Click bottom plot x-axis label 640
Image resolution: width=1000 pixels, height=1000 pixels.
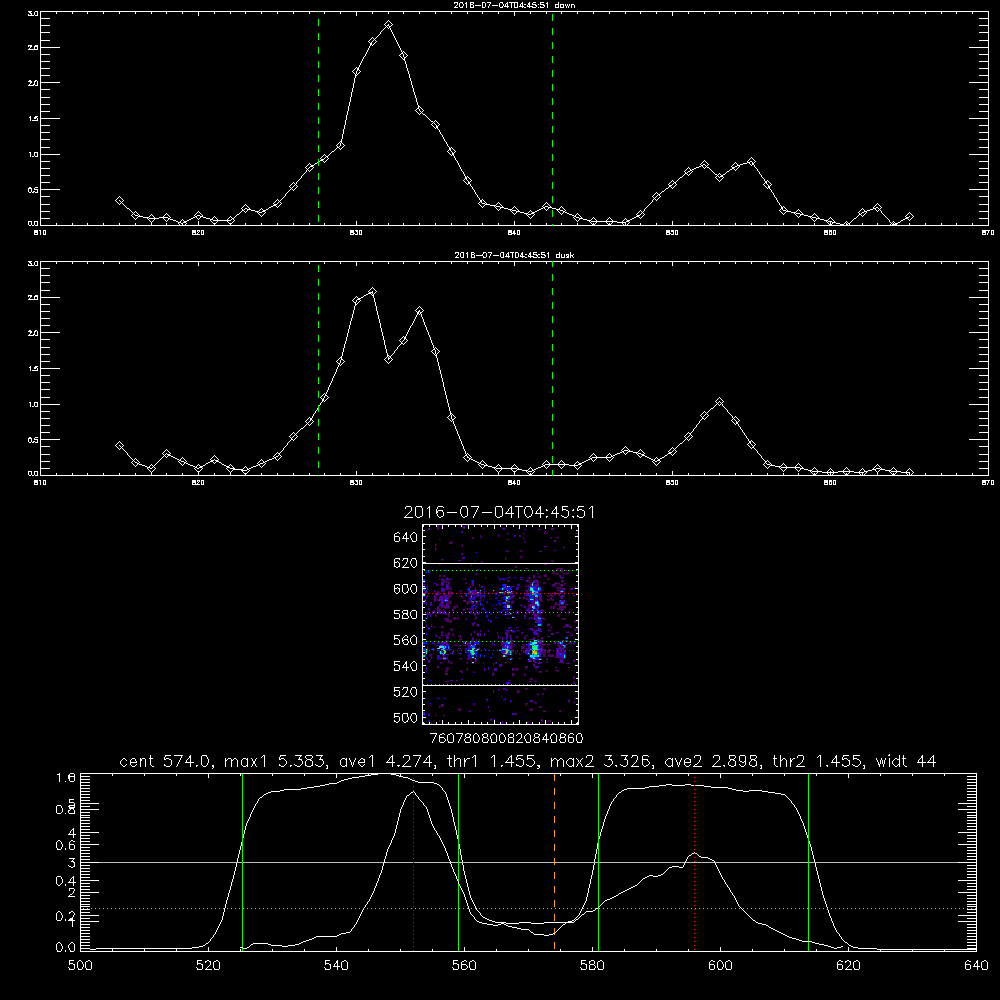point(976,966)
